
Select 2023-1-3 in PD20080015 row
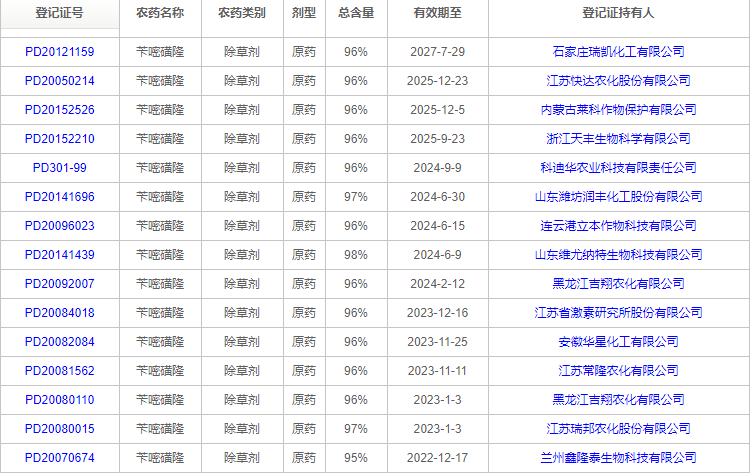(x=437, y=429)
